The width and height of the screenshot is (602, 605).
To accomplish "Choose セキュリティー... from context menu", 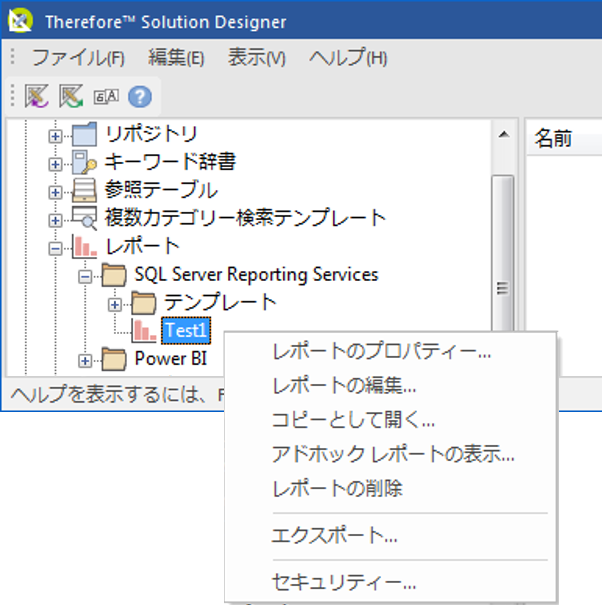I will (391, 582).
